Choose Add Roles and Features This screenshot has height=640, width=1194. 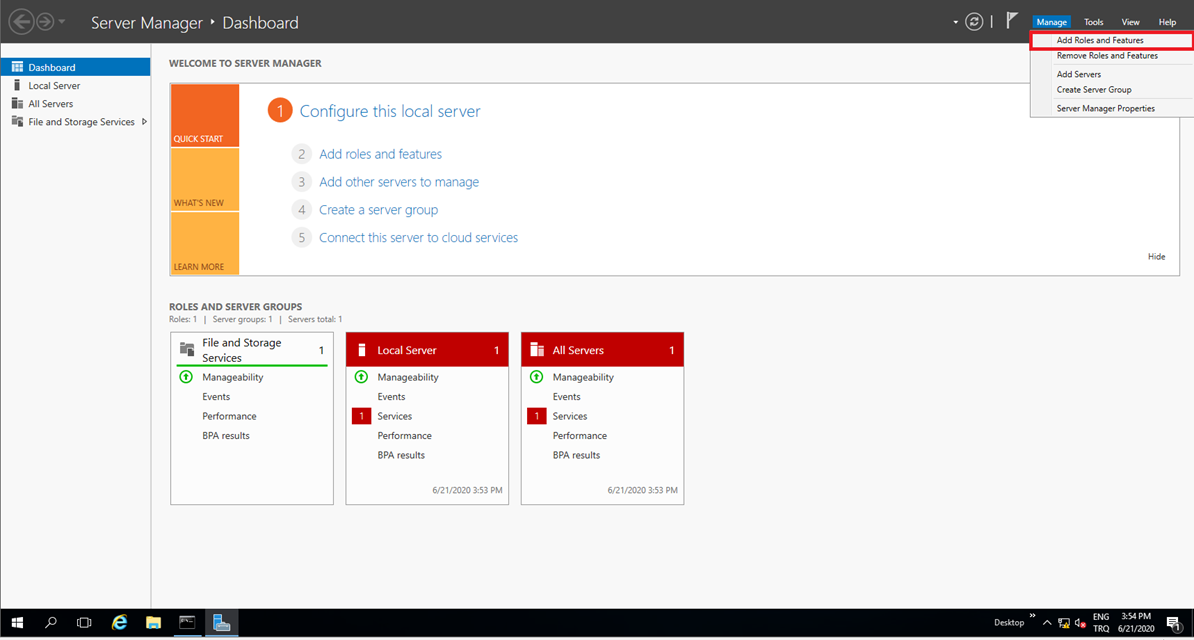click(x=1112, y=40)
